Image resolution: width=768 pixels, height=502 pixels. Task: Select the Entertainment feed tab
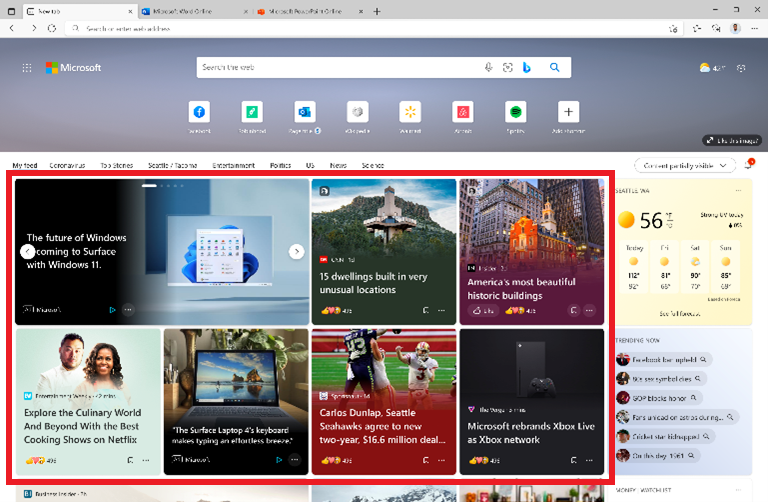click(234, 166)
